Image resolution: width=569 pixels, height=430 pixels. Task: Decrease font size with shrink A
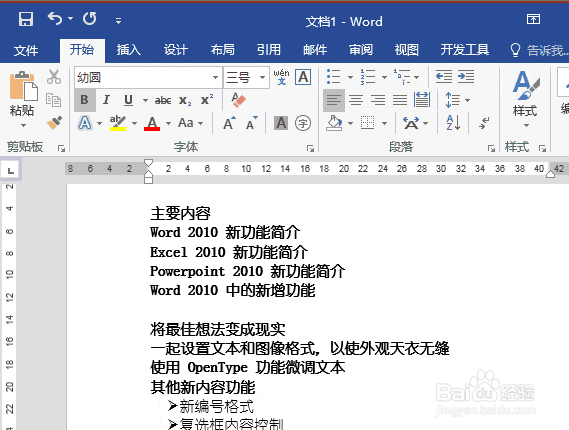251,123
